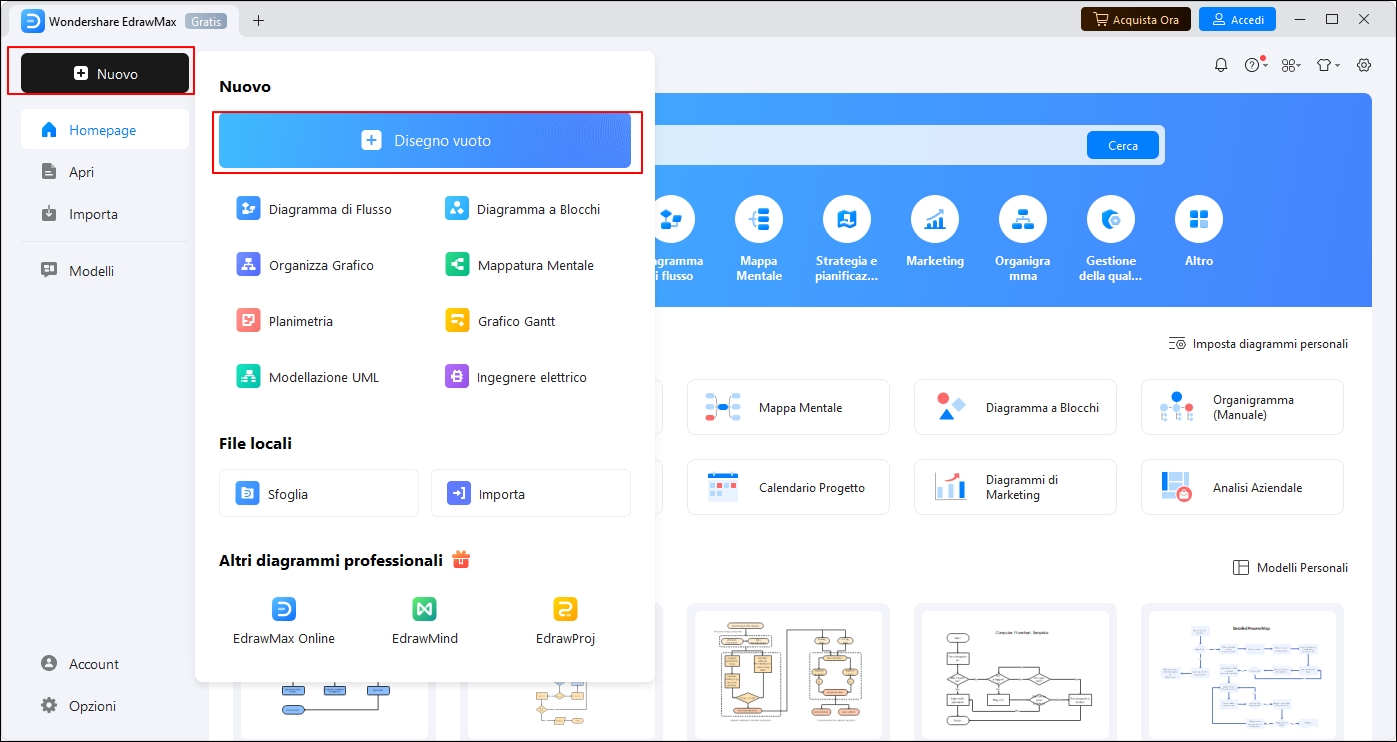1397x742 pixels.
Task: Click the Modelli Personali link
Action: click(x=1290, y=568)
